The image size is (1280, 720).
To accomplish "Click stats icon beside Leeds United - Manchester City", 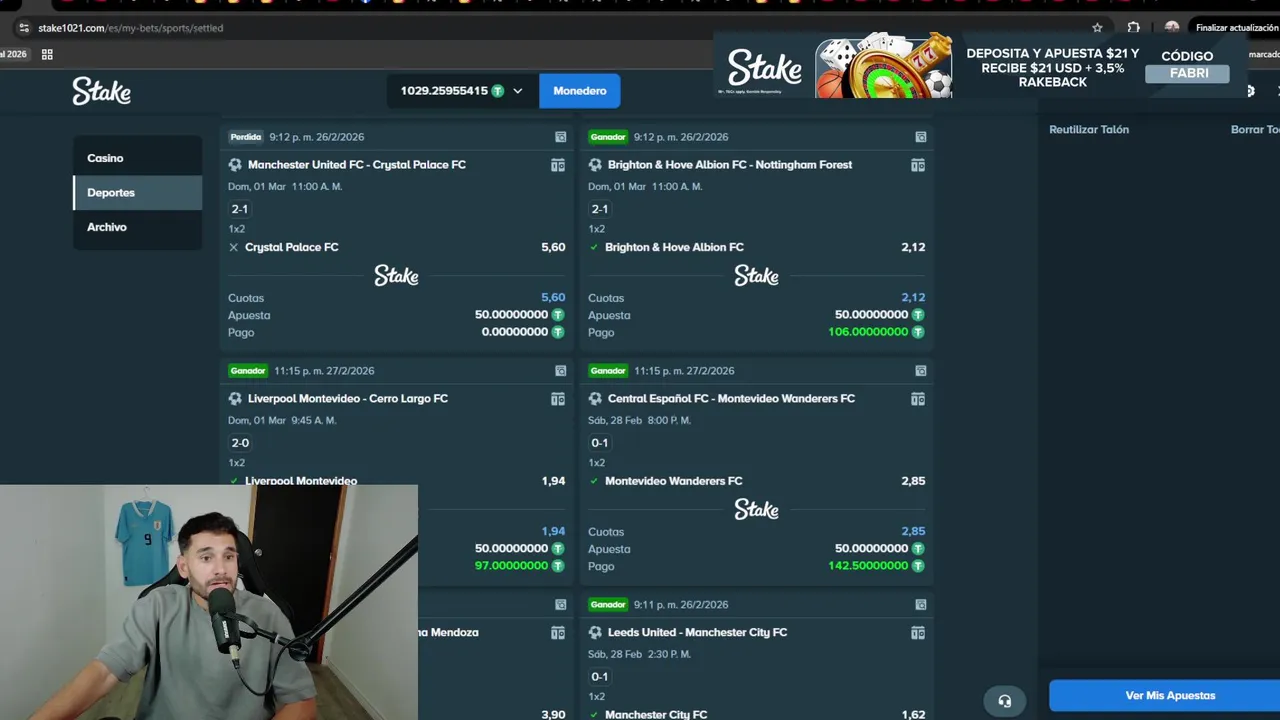I will pyautogui.click(x=917, y=633).
